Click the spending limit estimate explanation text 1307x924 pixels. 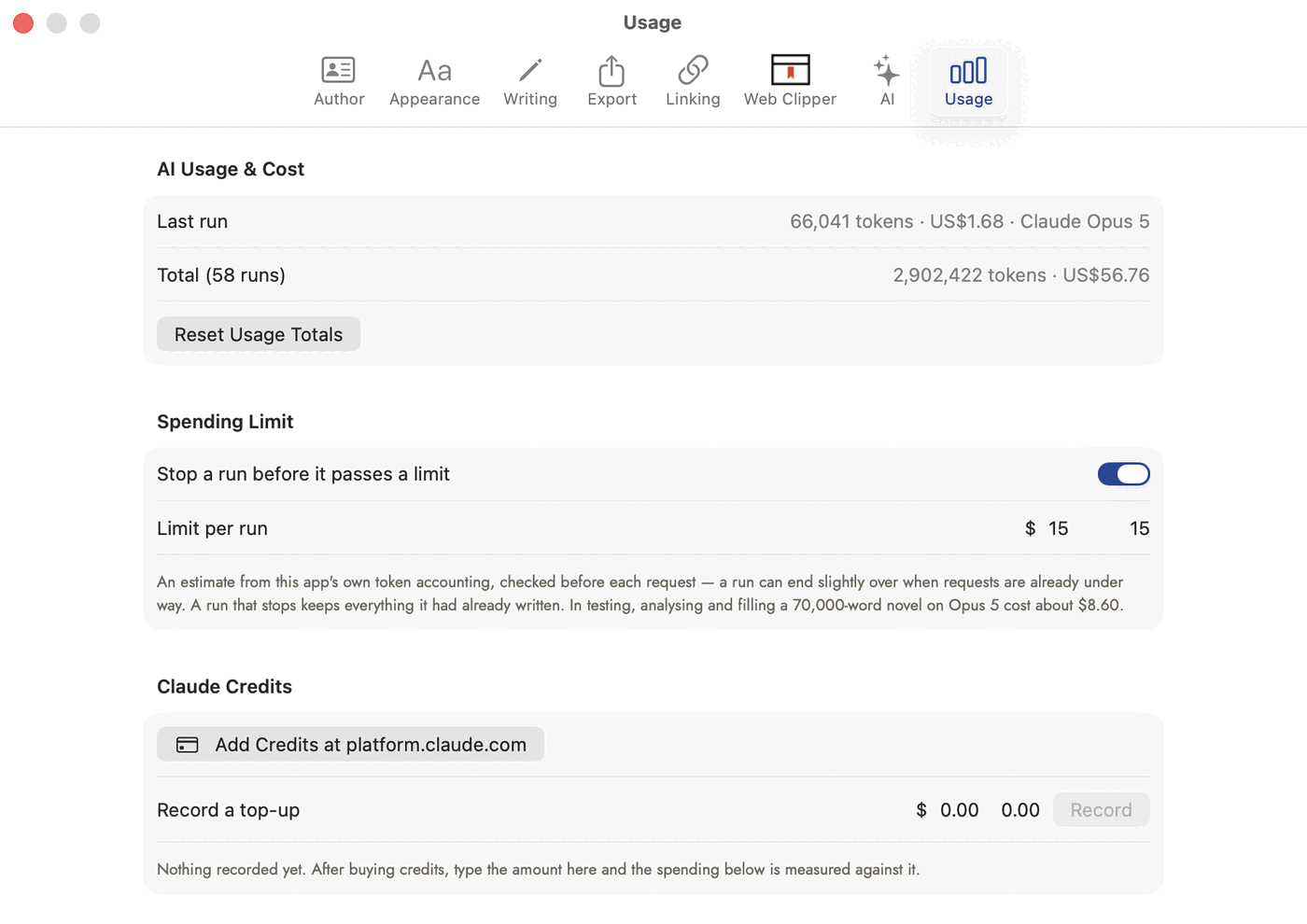click(640, 594)
